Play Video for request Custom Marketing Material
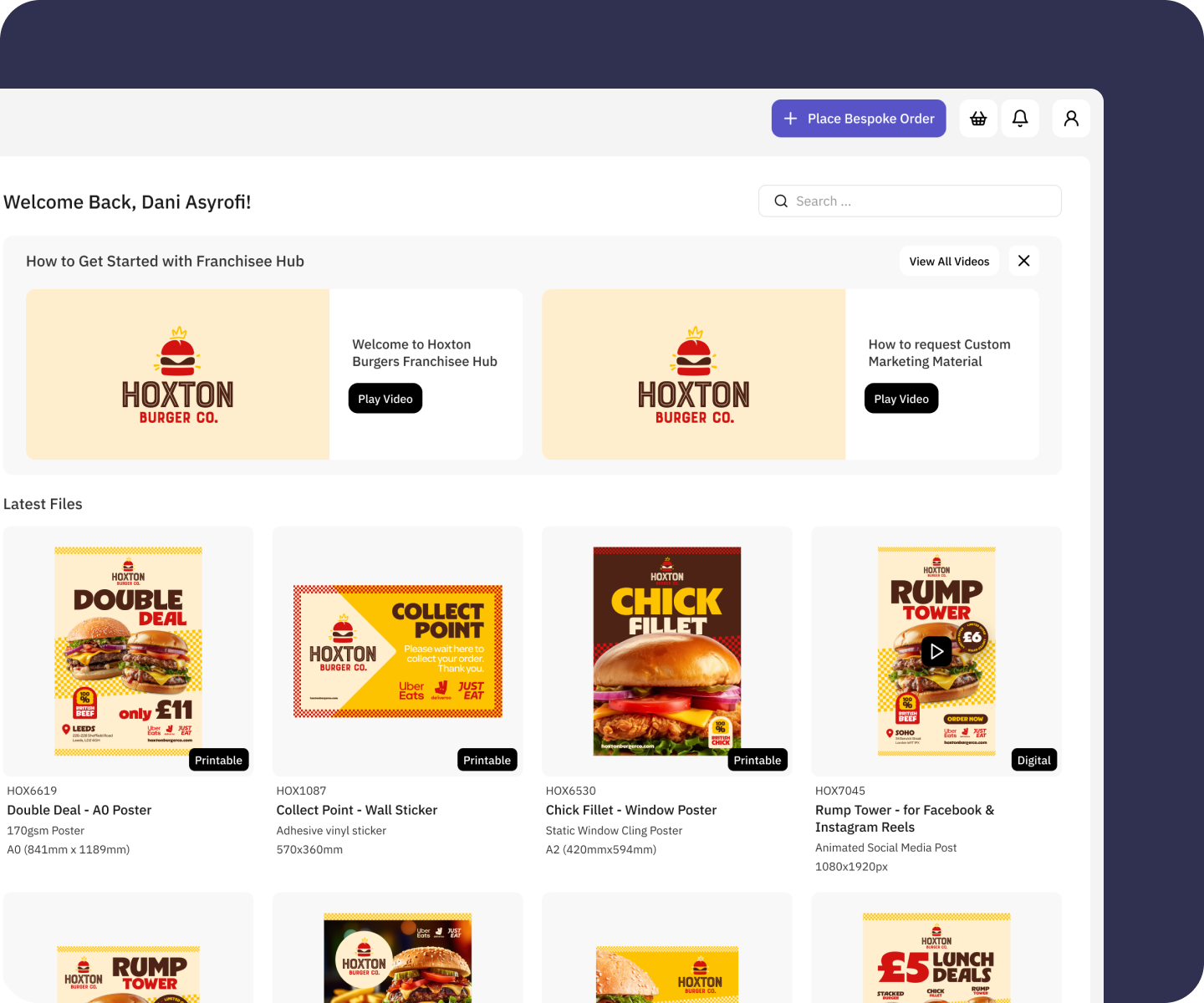 (x=901, y=399)
